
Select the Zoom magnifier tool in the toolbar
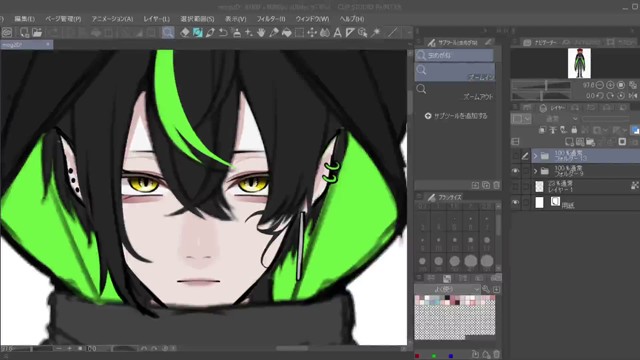(x=167, y=33)
